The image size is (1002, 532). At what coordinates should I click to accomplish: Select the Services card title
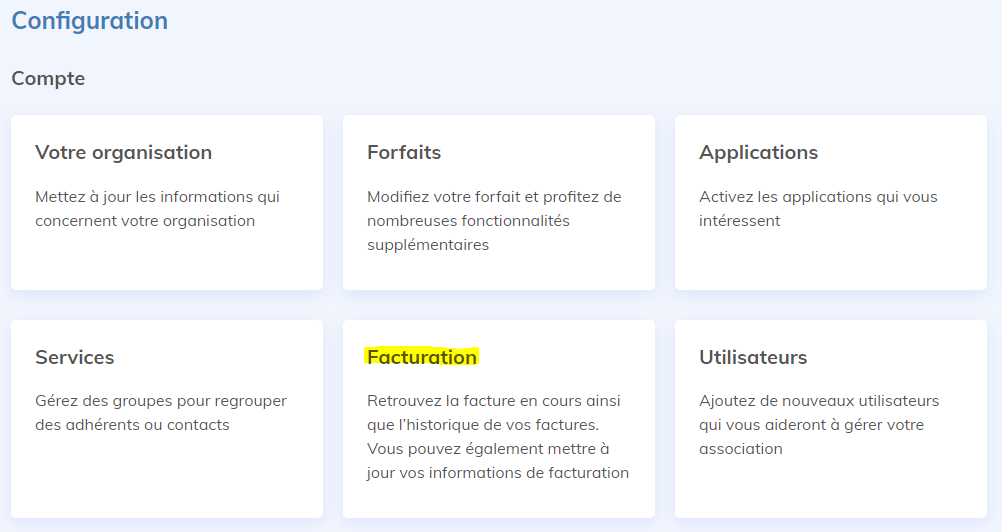click(75, 358)
